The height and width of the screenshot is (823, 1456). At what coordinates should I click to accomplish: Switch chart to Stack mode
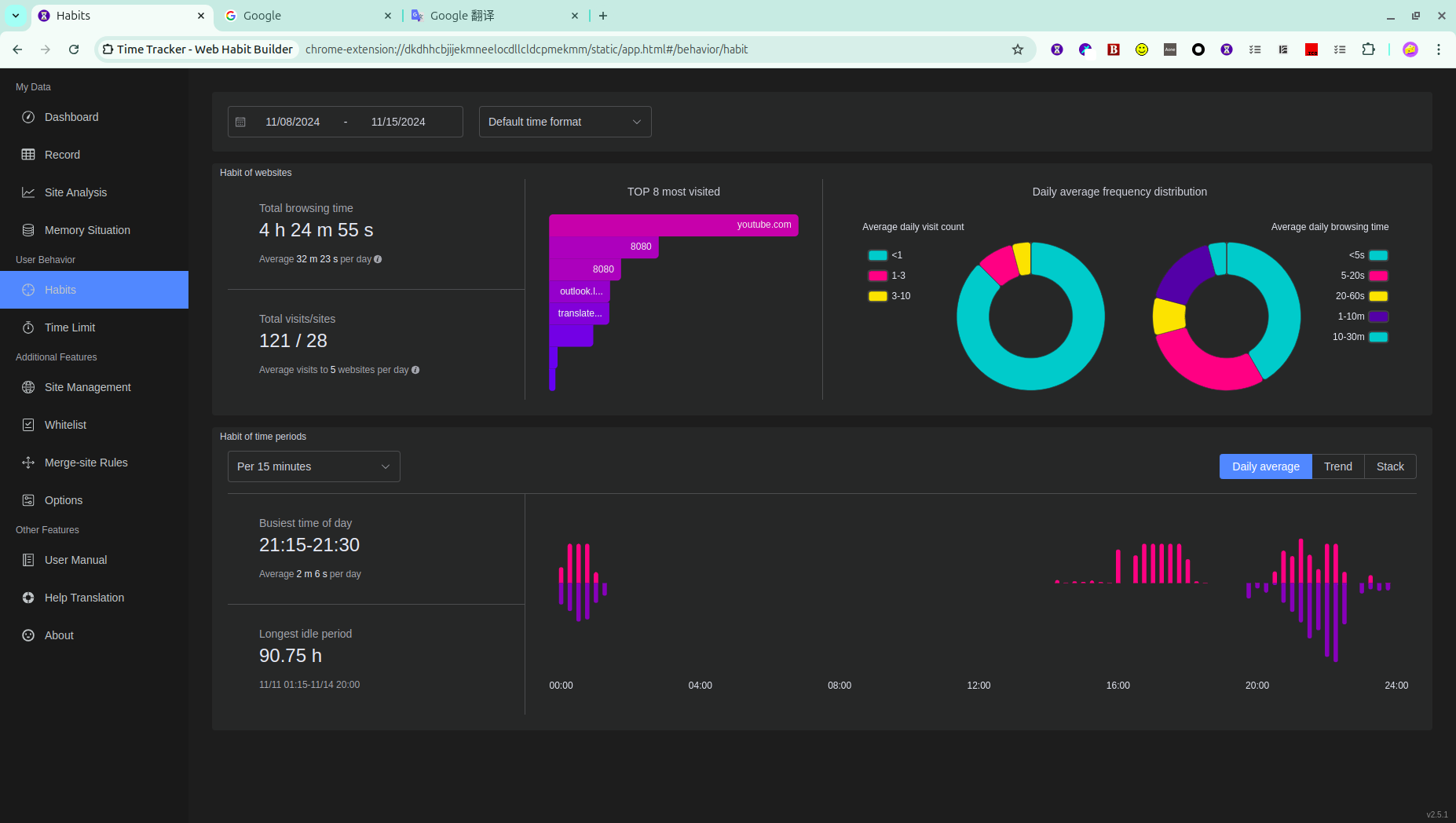pos(1390,466)
